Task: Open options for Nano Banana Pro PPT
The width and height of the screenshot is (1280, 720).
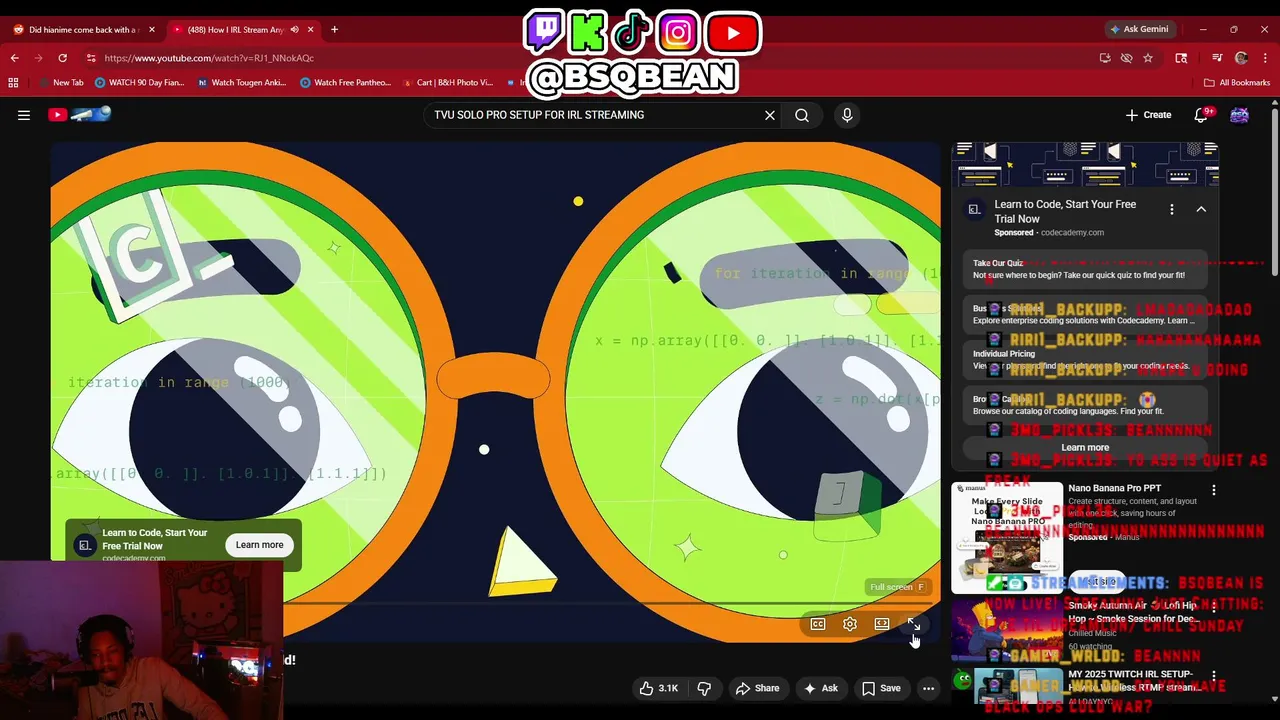Action: (x=1214, y=490)
